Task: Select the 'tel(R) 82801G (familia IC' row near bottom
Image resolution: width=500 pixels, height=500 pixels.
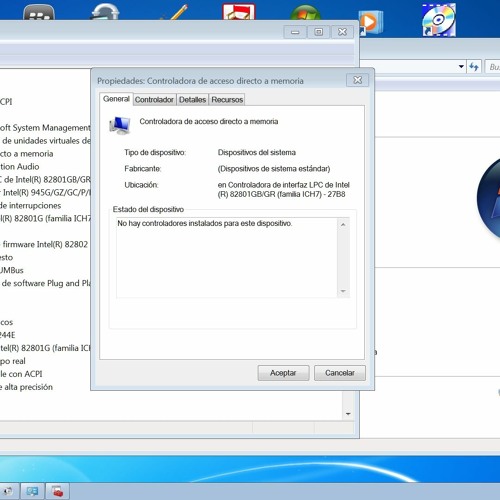Action: (x=45, y=348)
